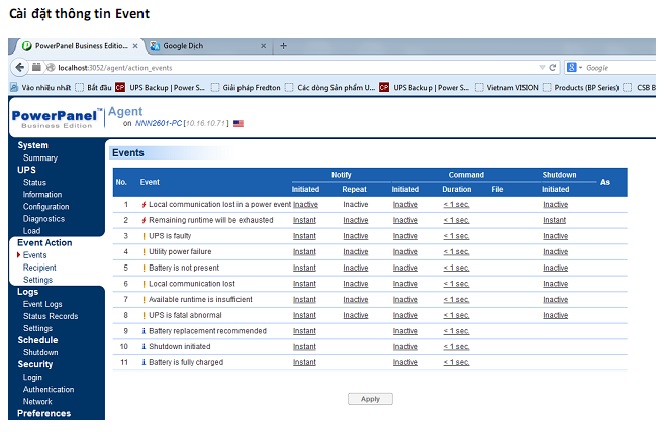
Task: Open the Recipient page under Event Action
Action: (x=39, y=268)
